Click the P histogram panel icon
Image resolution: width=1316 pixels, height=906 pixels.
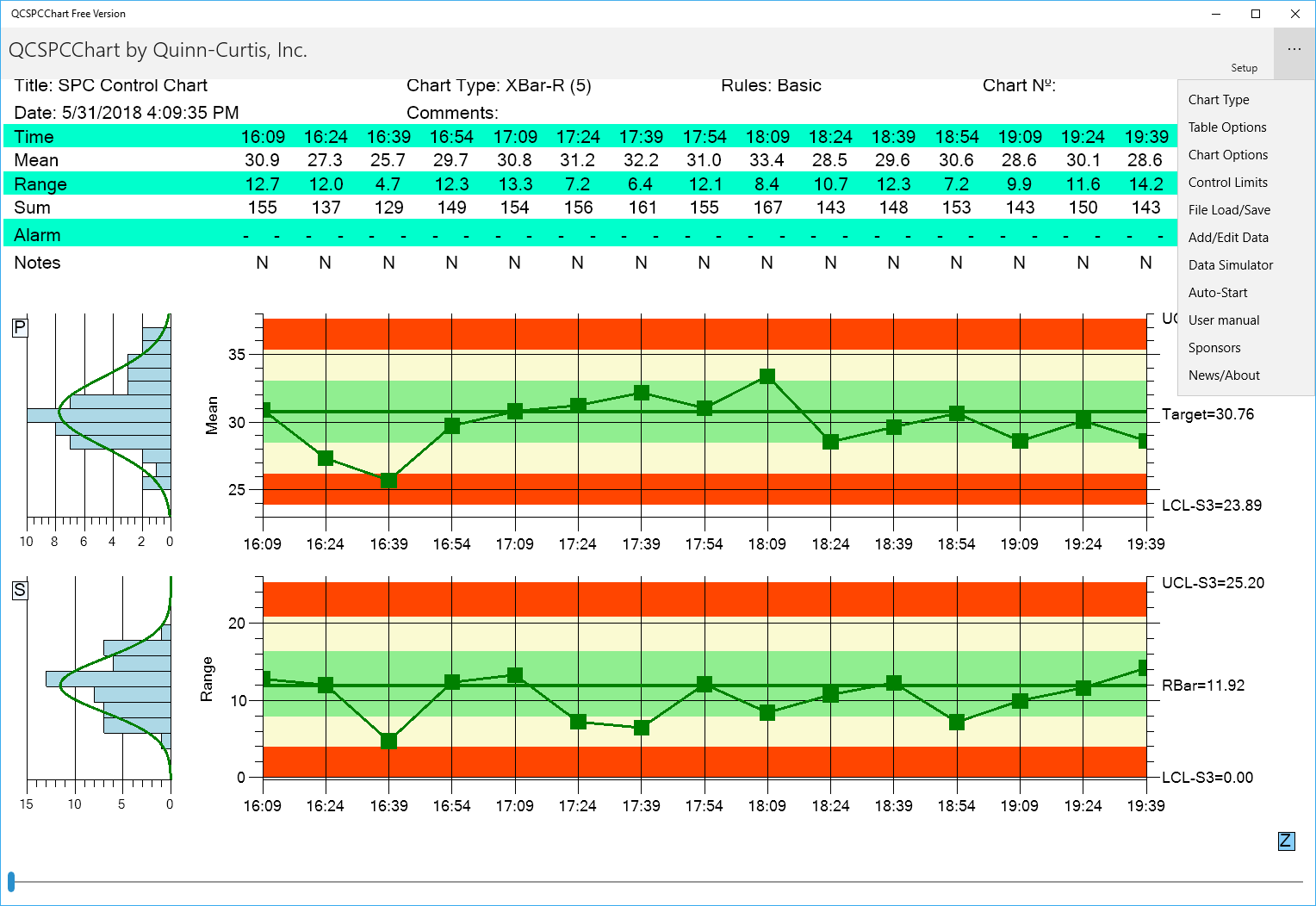[x=19, y=327]
